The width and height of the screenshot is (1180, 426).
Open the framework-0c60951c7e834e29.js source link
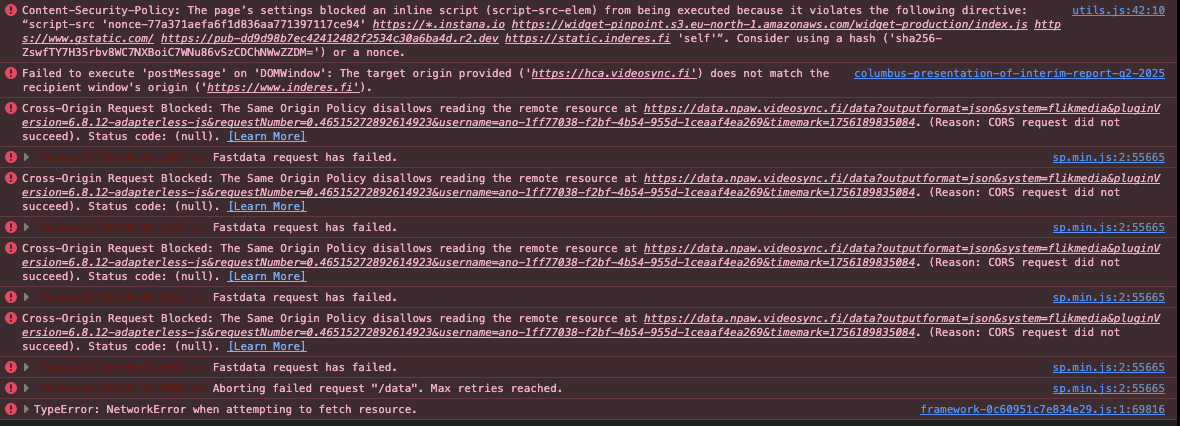1042,409
